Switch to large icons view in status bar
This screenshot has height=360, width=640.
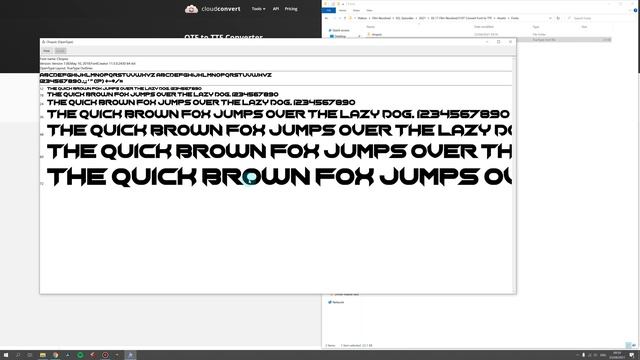point(634,345)
